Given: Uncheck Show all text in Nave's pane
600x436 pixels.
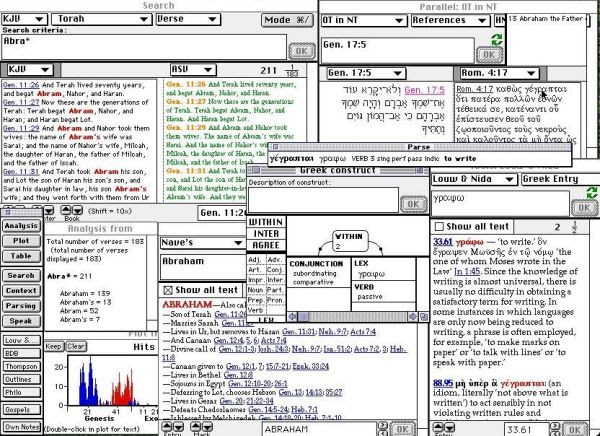Looking at the screenshot, I should click(x=168, y=290).
